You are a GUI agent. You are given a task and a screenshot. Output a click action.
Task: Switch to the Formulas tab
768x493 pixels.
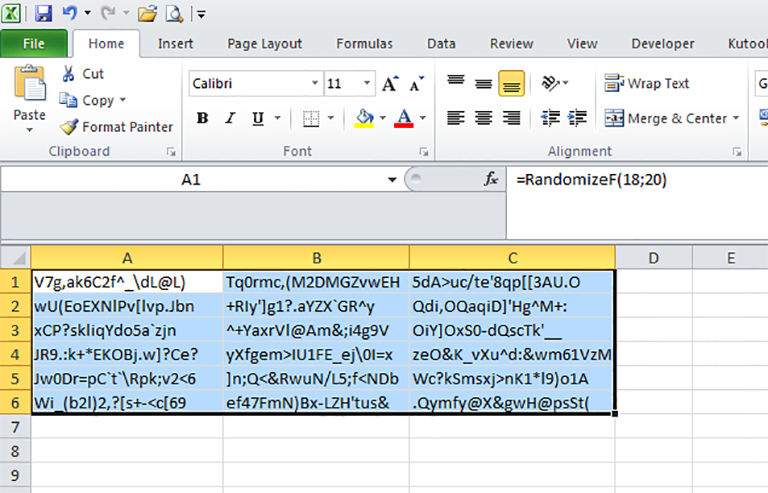(364, 44)
